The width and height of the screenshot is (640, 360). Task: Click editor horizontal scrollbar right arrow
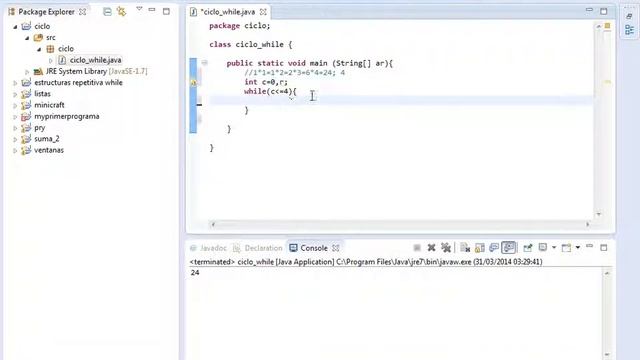pyautogui.click(x=588, y=224)
